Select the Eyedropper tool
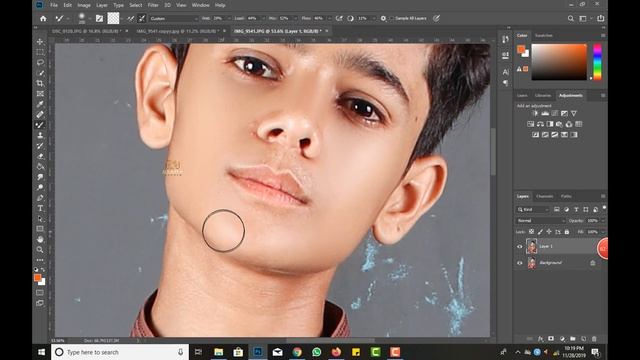Screen dimensions: 640x360 coord(40,104)
